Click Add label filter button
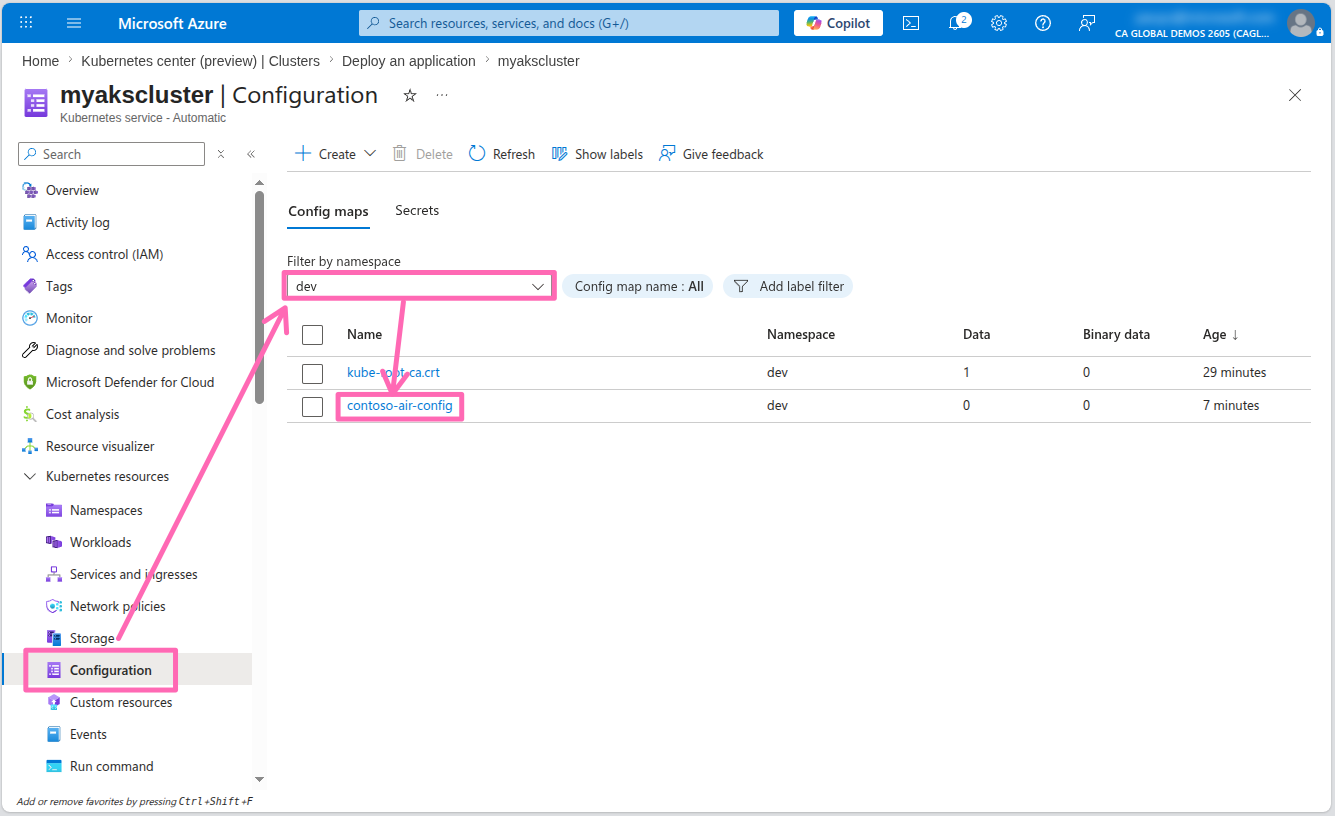 pos(788,286)
